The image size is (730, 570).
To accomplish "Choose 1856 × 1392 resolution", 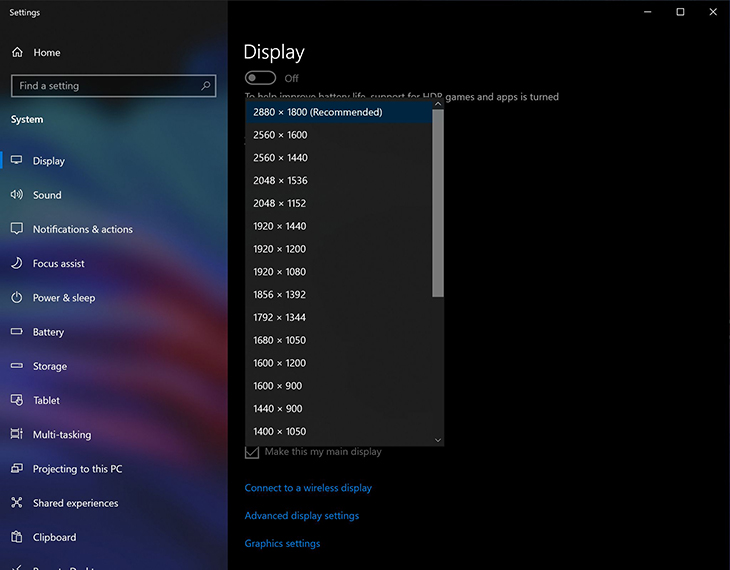I will click(339, 295).
